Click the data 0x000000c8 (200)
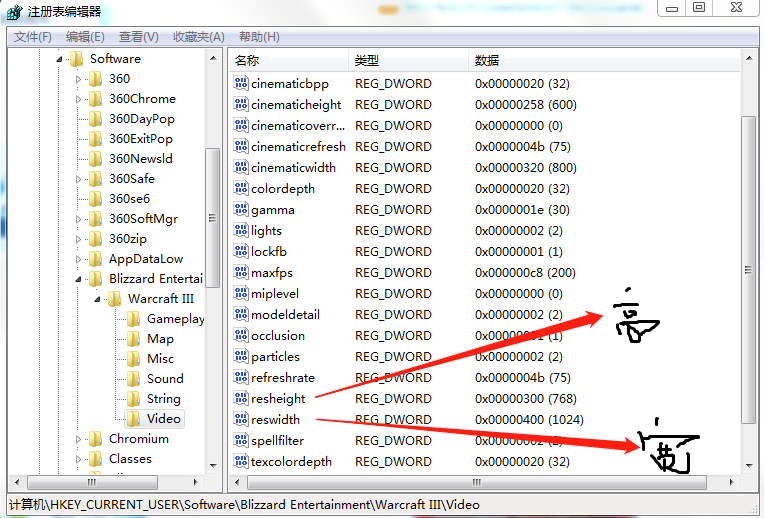This screenshot has width=764, height=518. point(525,272)
